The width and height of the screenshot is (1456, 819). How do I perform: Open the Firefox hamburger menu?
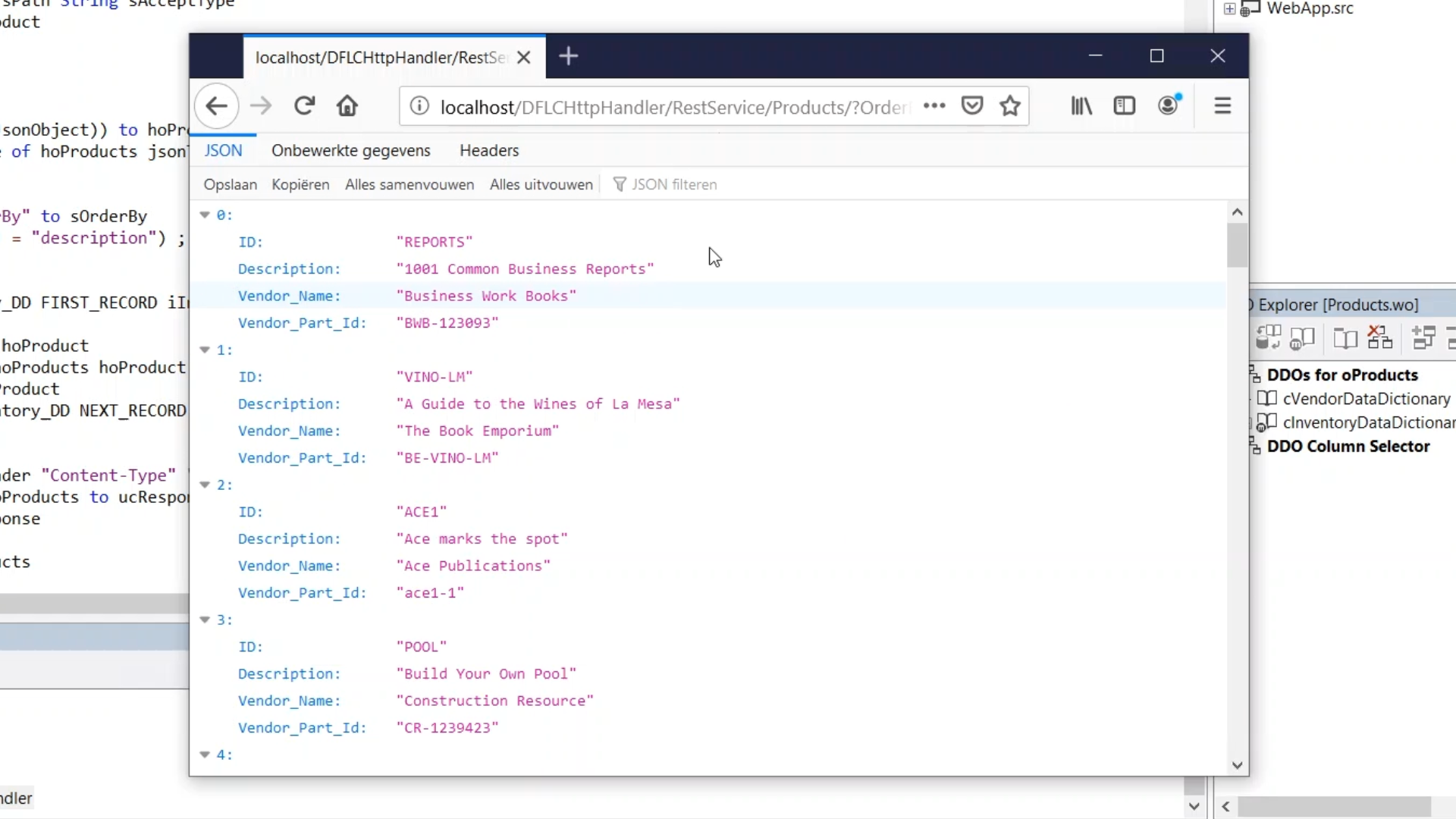tap(1222, 106)
